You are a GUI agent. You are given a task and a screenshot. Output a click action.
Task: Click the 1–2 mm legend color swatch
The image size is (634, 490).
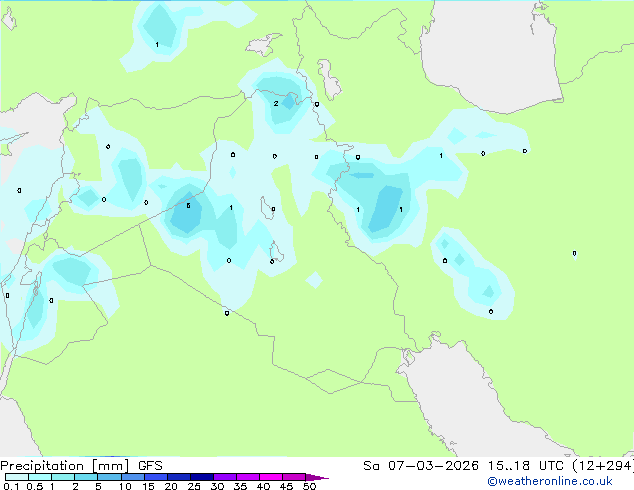click(x=63, y=477)
